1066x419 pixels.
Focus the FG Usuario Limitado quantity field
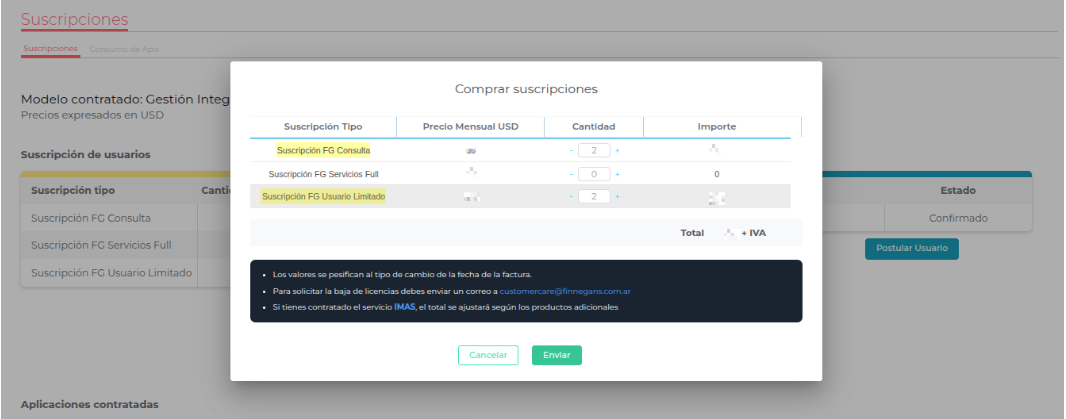[x=594, y=197]
